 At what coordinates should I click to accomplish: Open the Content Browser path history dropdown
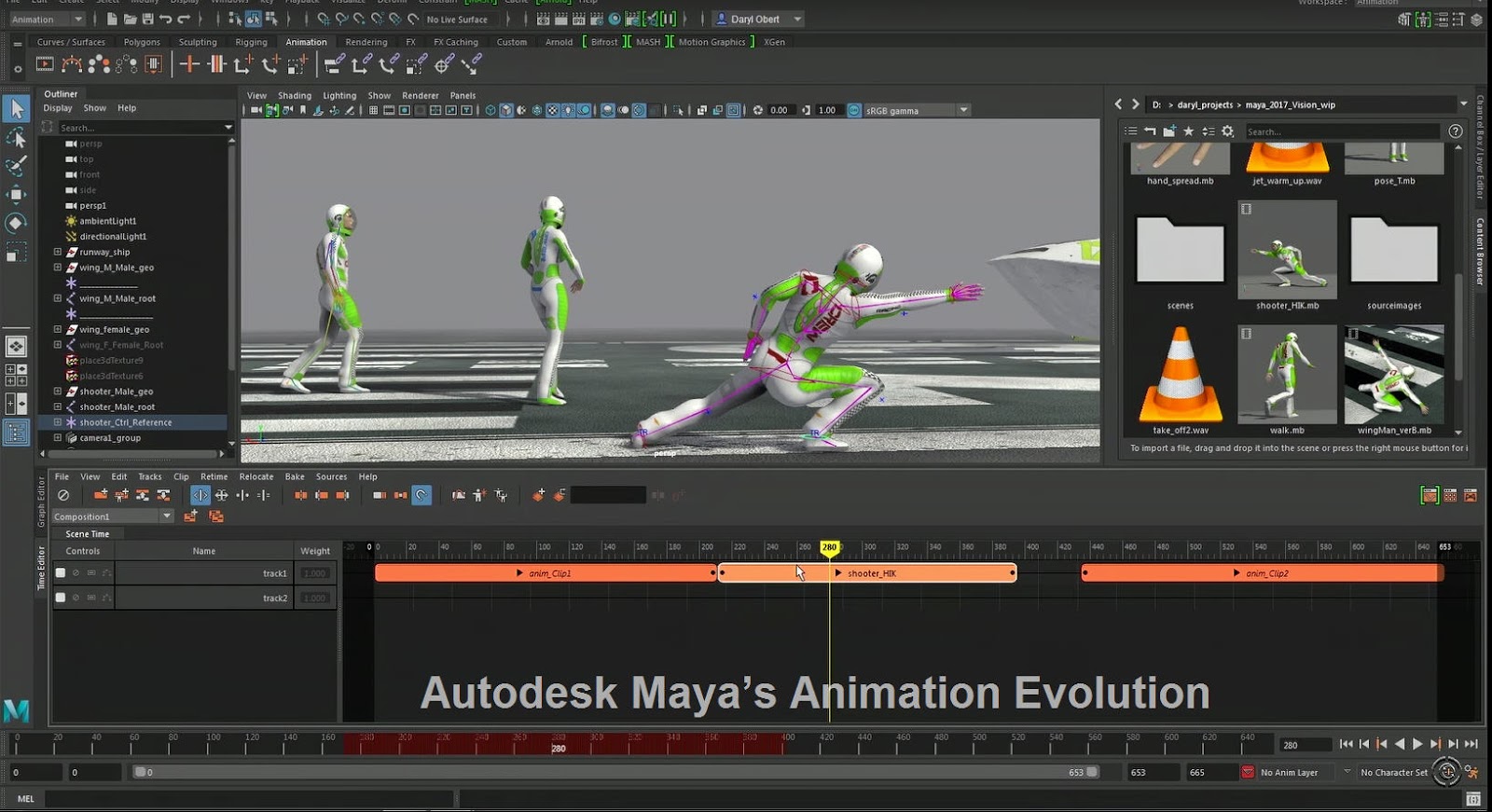(x=1463, y=104)
